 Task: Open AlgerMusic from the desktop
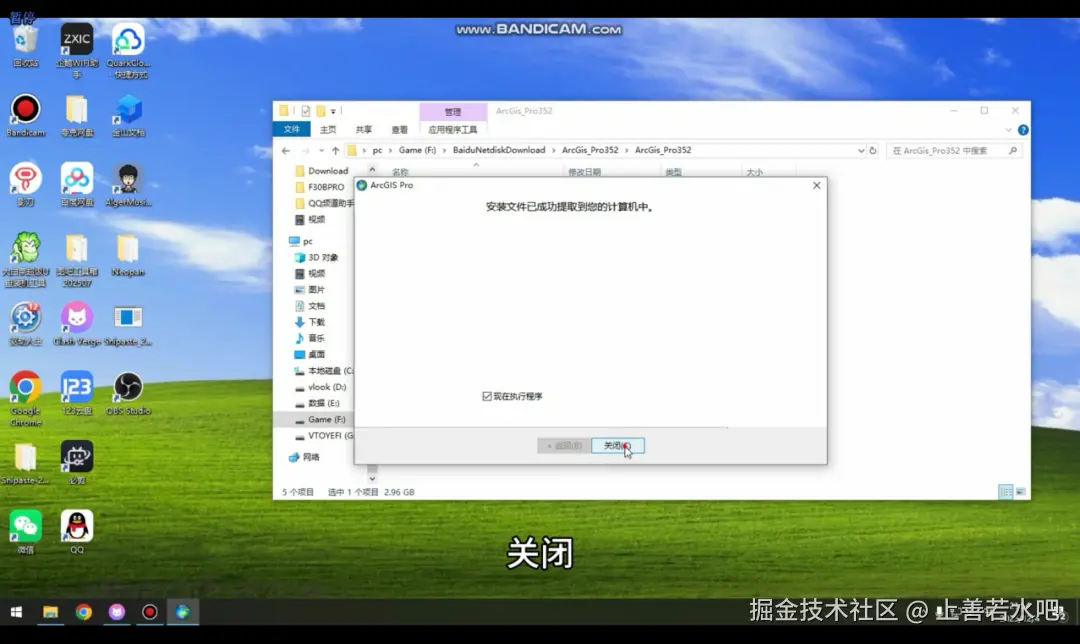128,180
